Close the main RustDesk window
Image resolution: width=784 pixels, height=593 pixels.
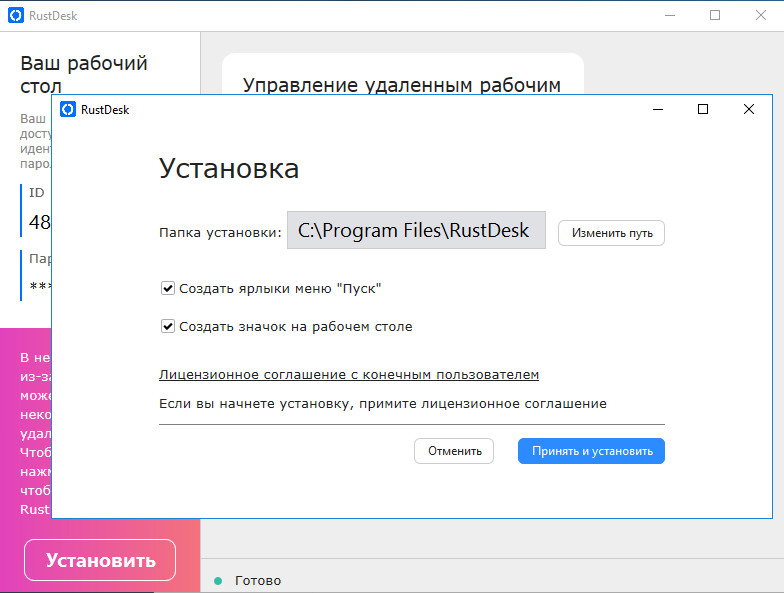tap(760, 16)
